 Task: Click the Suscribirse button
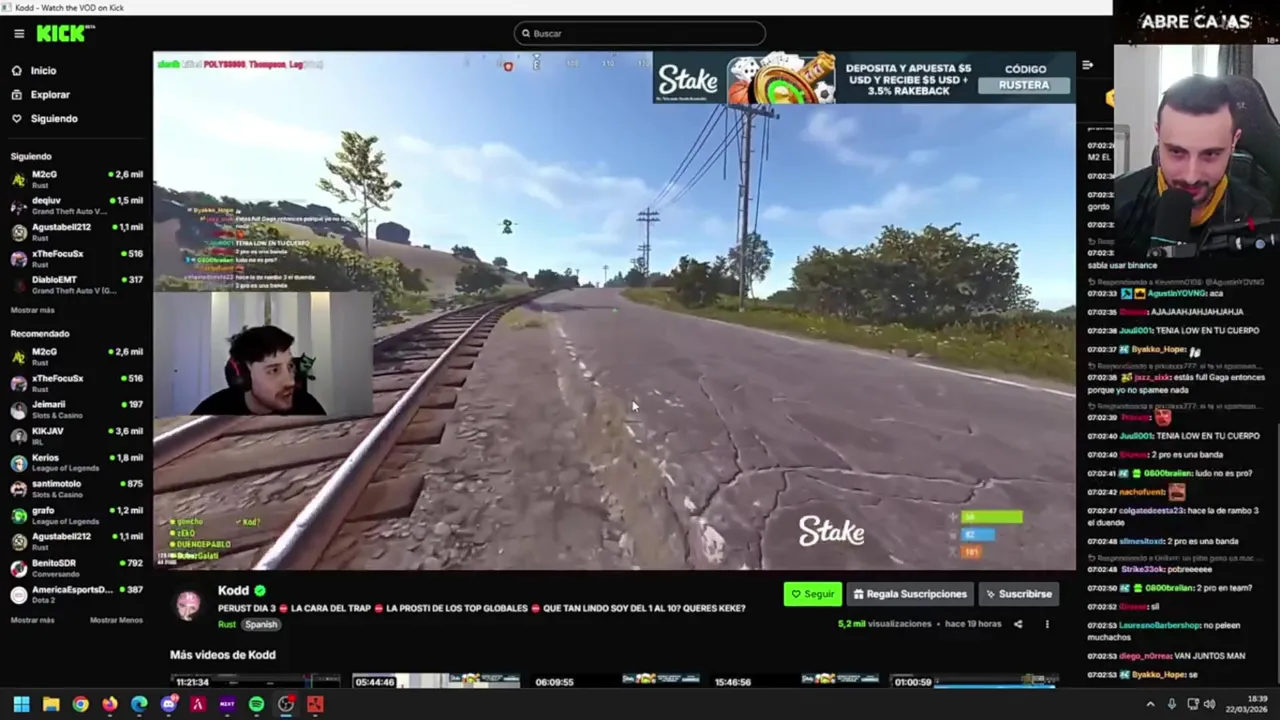(x=1018, y=594)
